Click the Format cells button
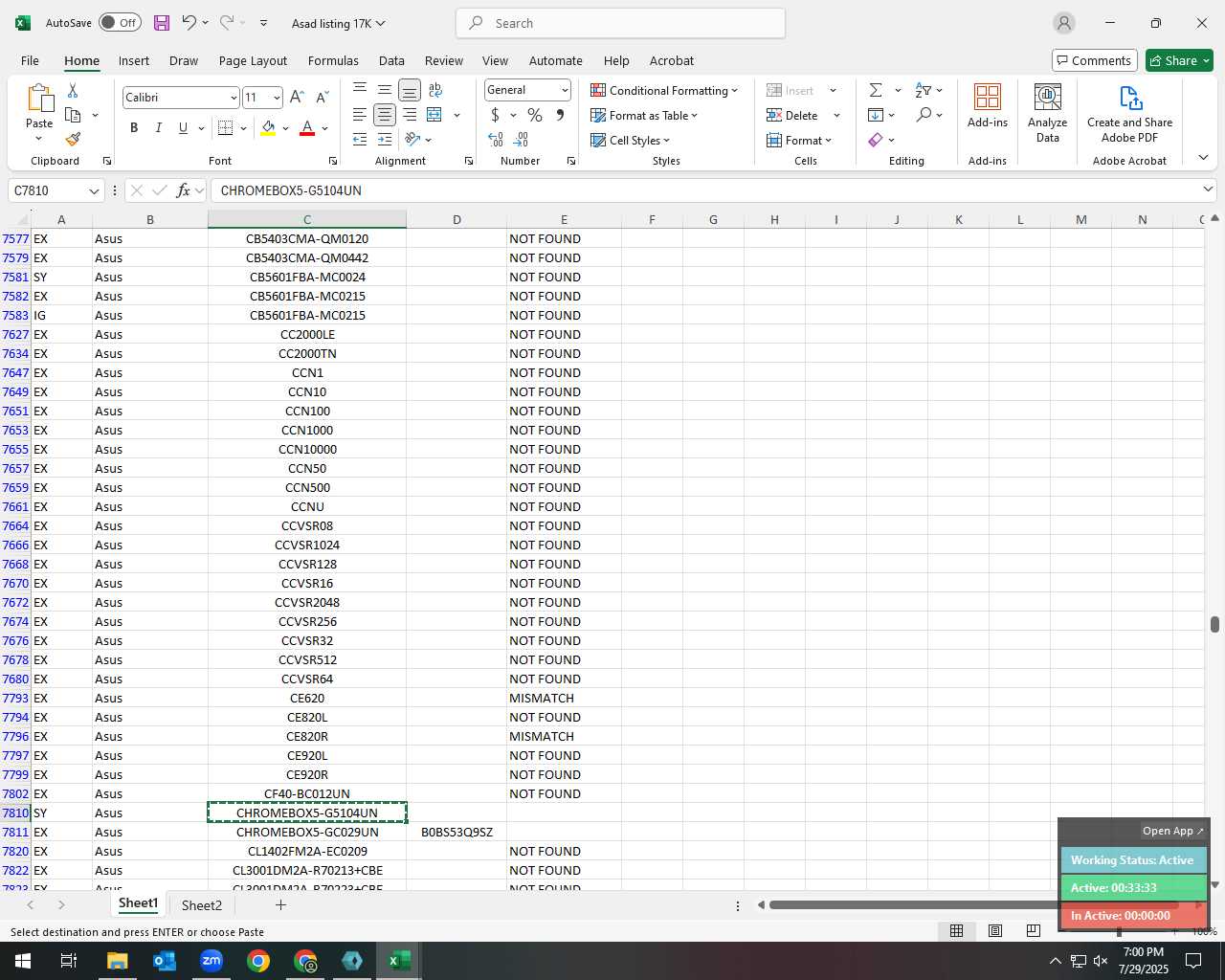 (799, 140)
